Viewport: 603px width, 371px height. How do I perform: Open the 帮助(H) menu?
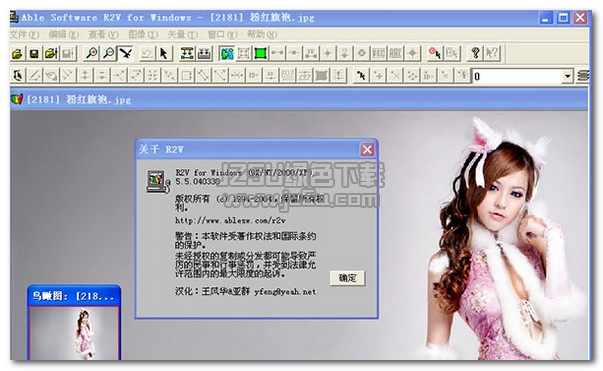coord(262,35)
